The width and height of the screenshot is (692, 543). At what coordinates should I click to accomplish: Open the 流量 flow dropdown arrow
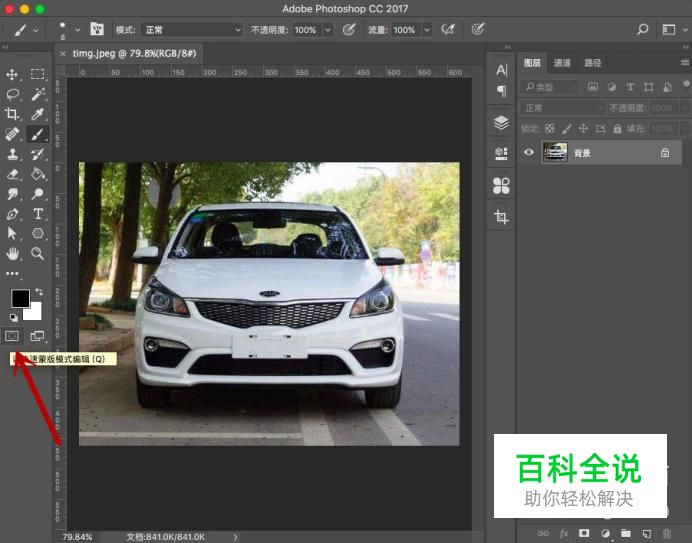(427, 30)
